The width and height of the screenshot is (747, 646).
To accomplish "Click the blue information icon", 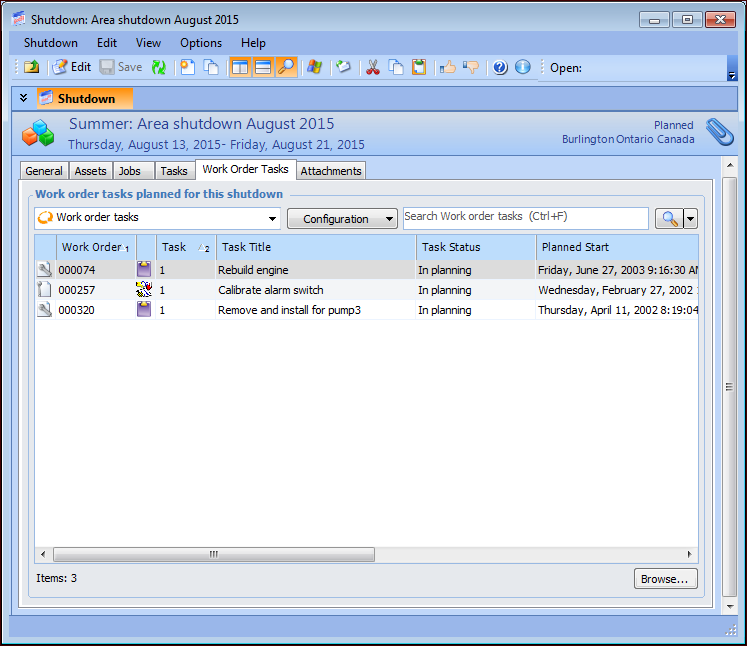I will click(523, 67).
